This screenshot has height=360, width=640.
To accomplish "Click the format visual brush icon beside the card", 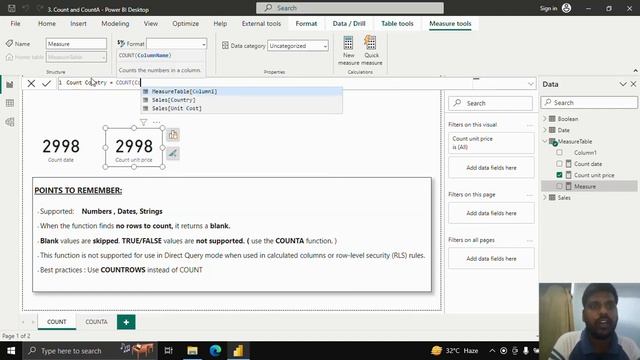I will [173, 153].
